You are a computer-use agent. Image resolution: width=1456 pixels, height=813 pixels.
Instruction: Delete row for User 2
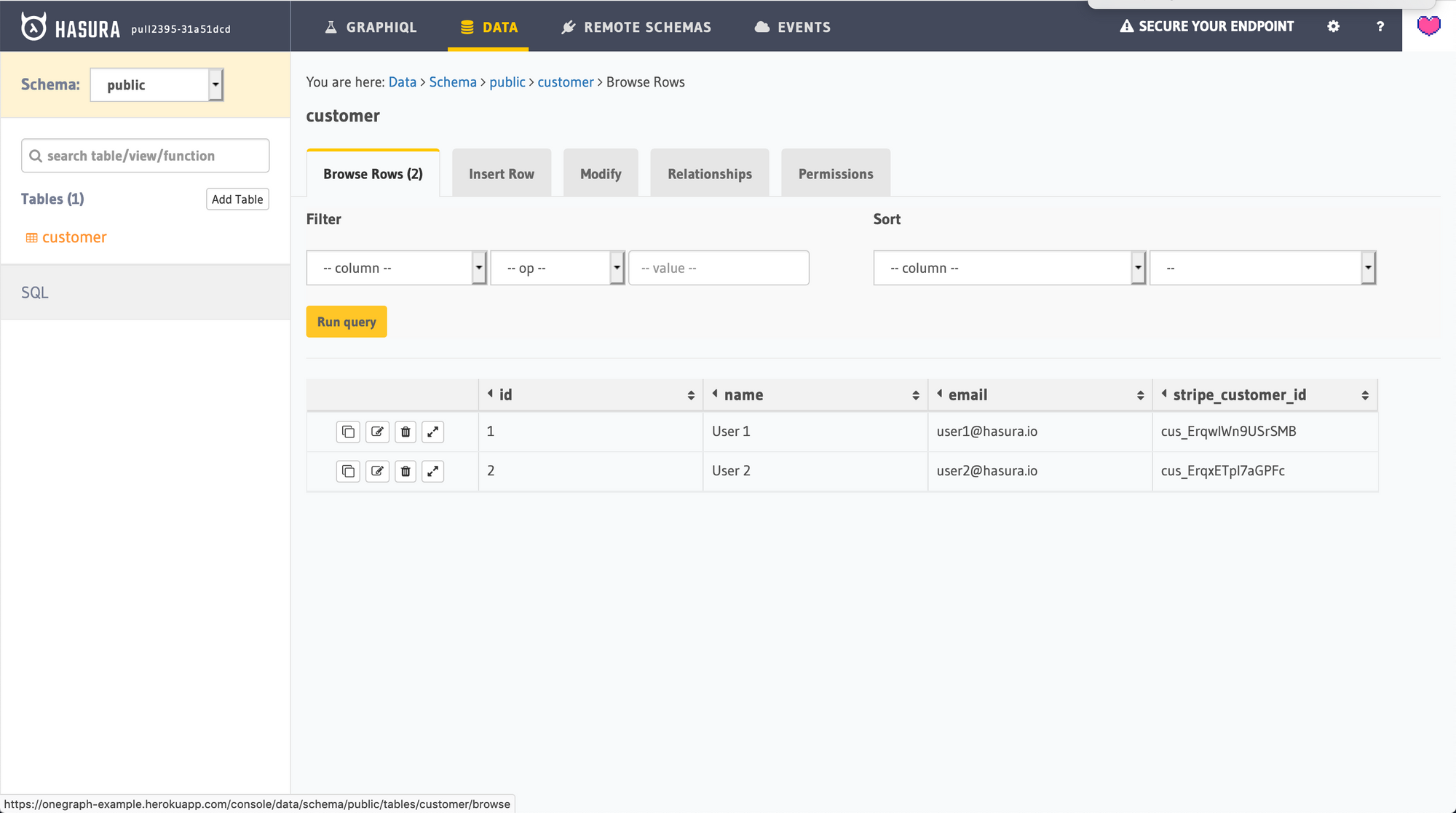click(x=405, y=471)
